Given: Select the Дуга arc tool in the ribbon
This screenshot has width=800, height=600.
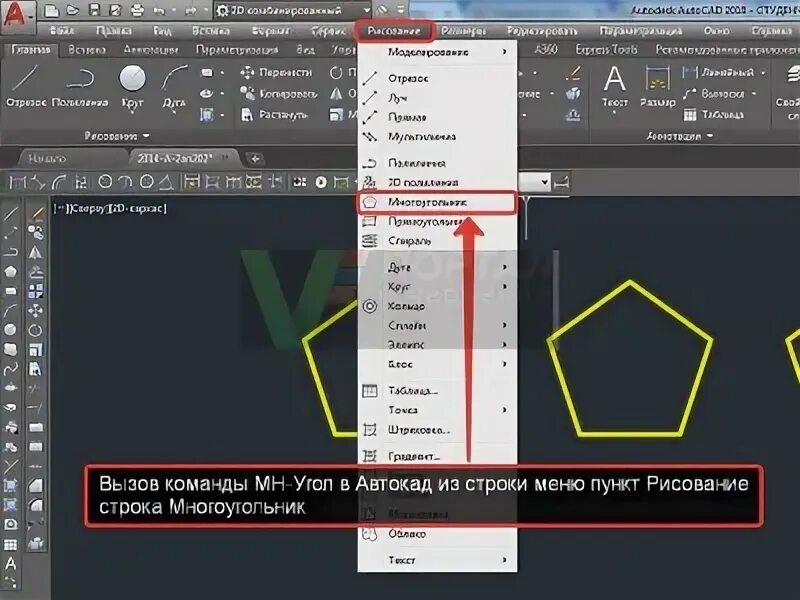Looking at the screenshot, I should 174,86.
